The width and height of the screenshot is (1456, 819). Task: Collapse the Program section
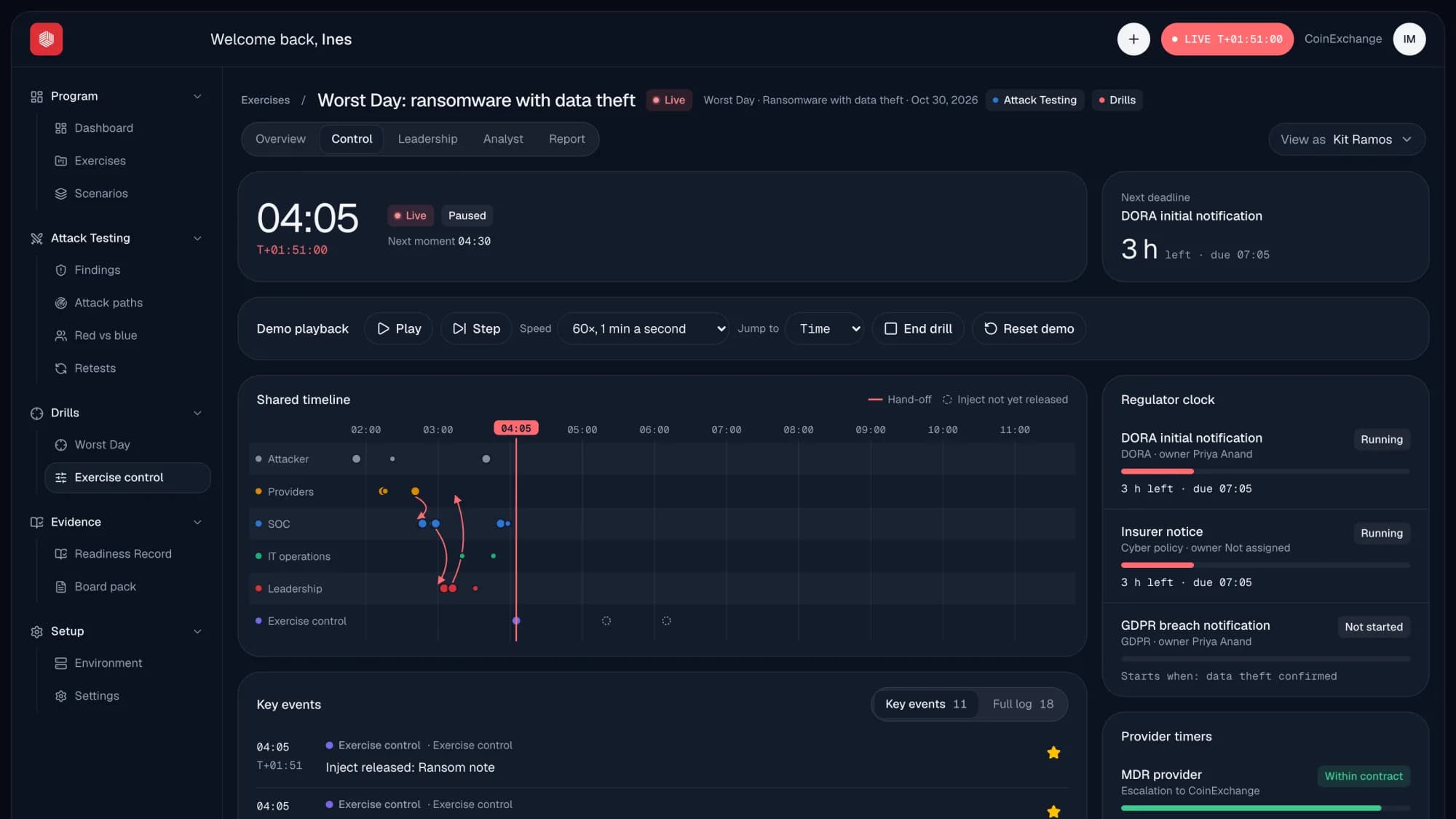pos(197,96)
